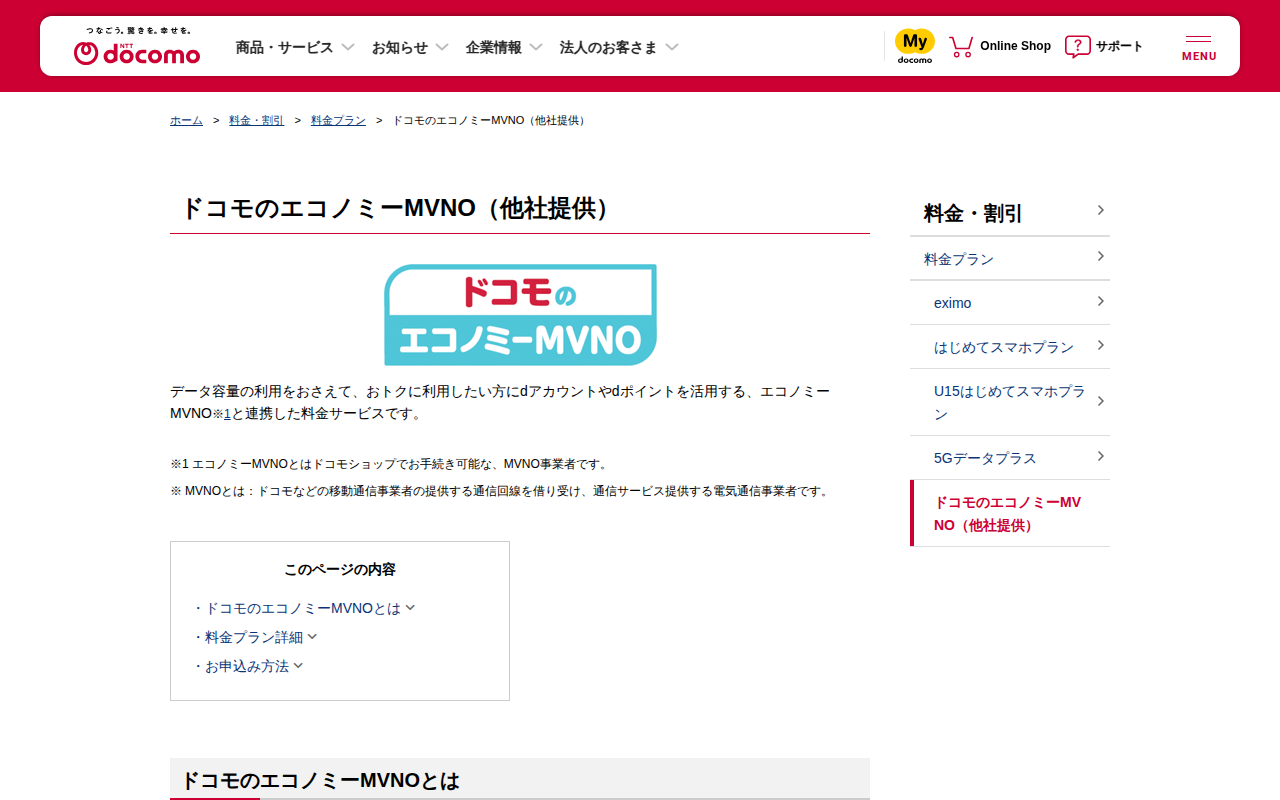The height and width of the screenshot is (800, 1280).
Task: Expand the 商品・サービス menu
Action: 295,47
